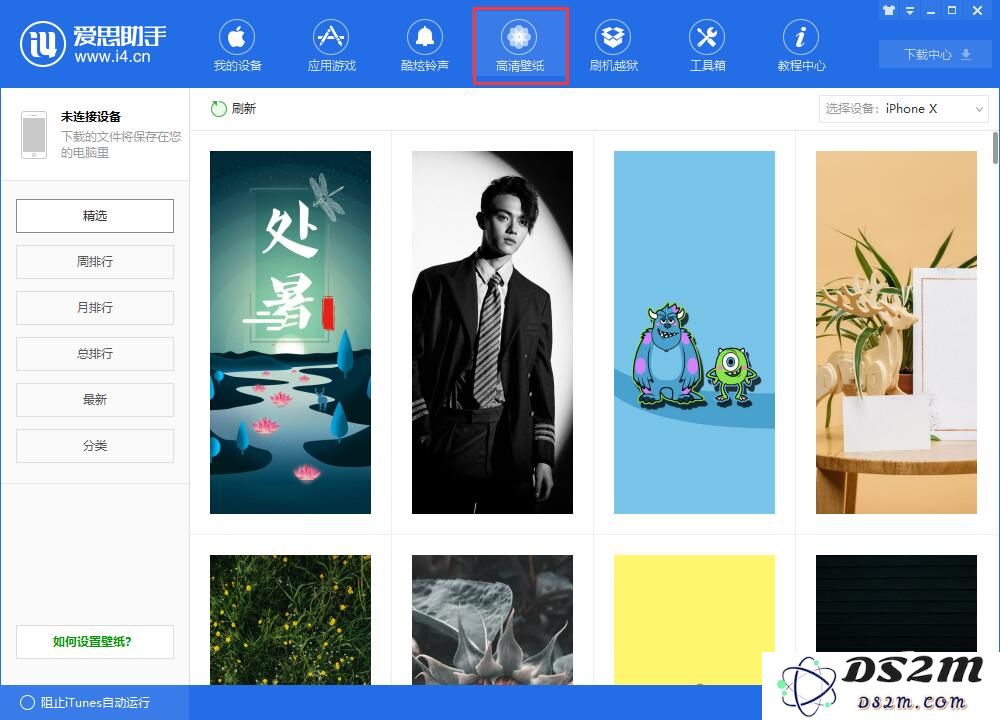
Task: Click the i4 爱思助手 logo
Action: [x=94, y=43]
